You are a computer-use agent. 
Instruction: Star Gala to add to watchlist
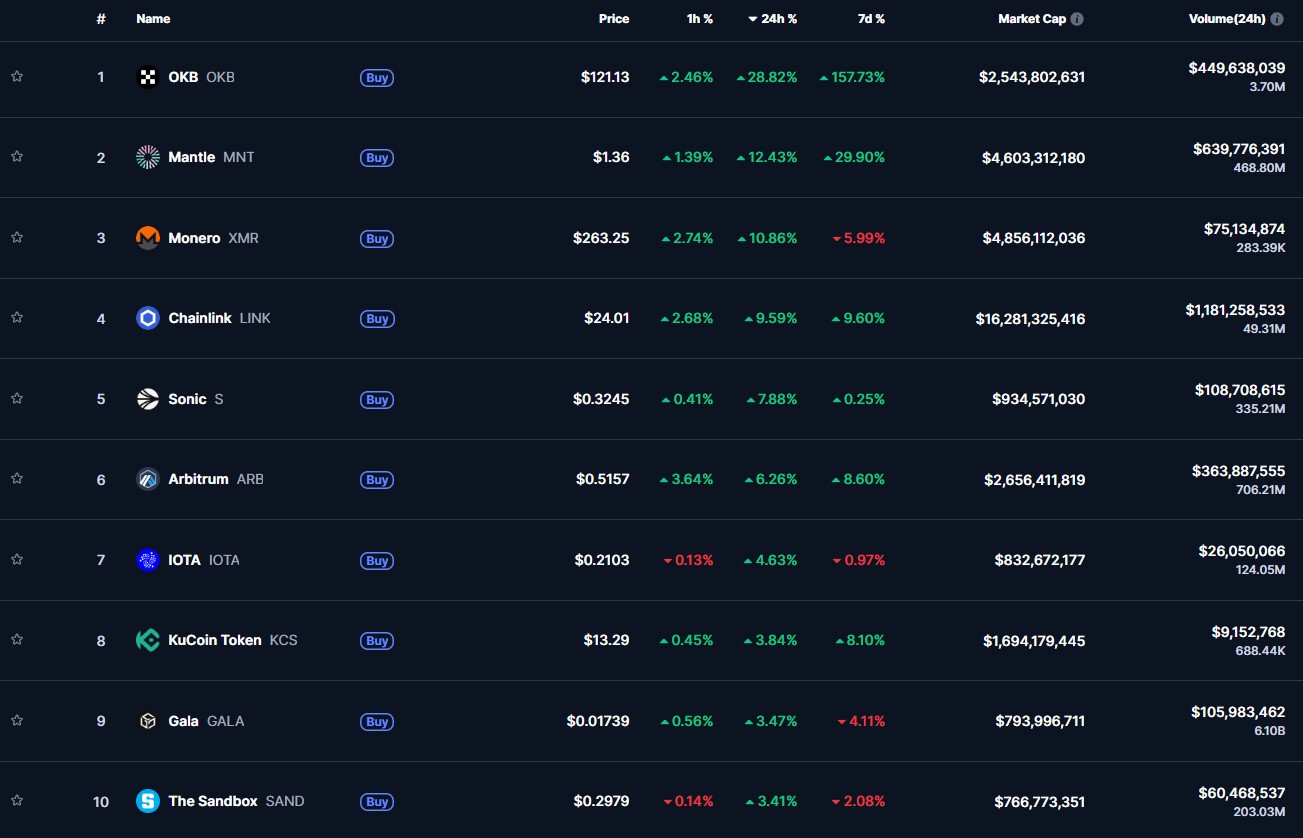click(17, 720)
